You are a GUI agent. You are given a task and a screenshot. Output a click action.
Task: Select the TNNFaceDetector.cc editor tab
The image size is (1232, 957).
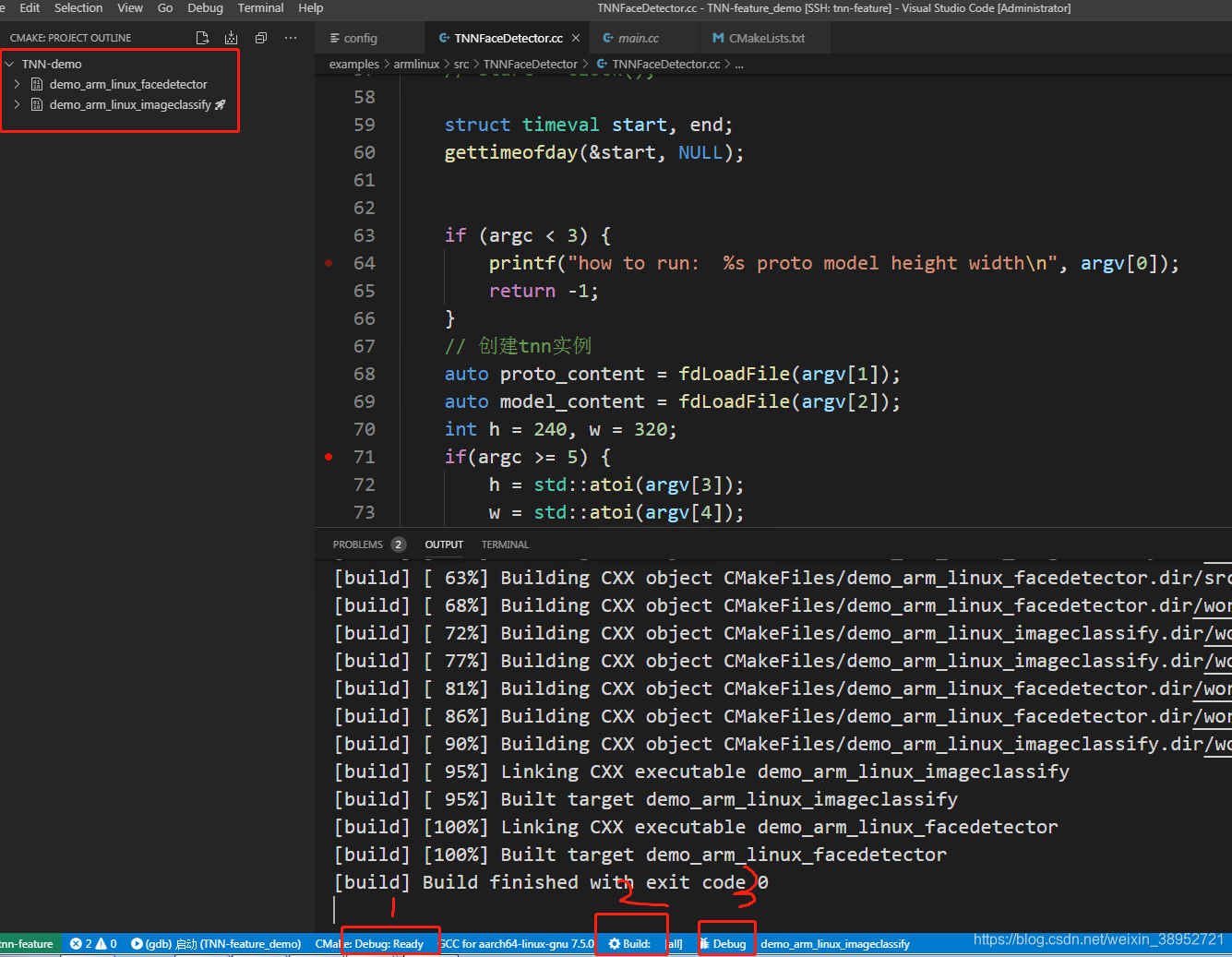pyautogui.click(x=508, y=38)
